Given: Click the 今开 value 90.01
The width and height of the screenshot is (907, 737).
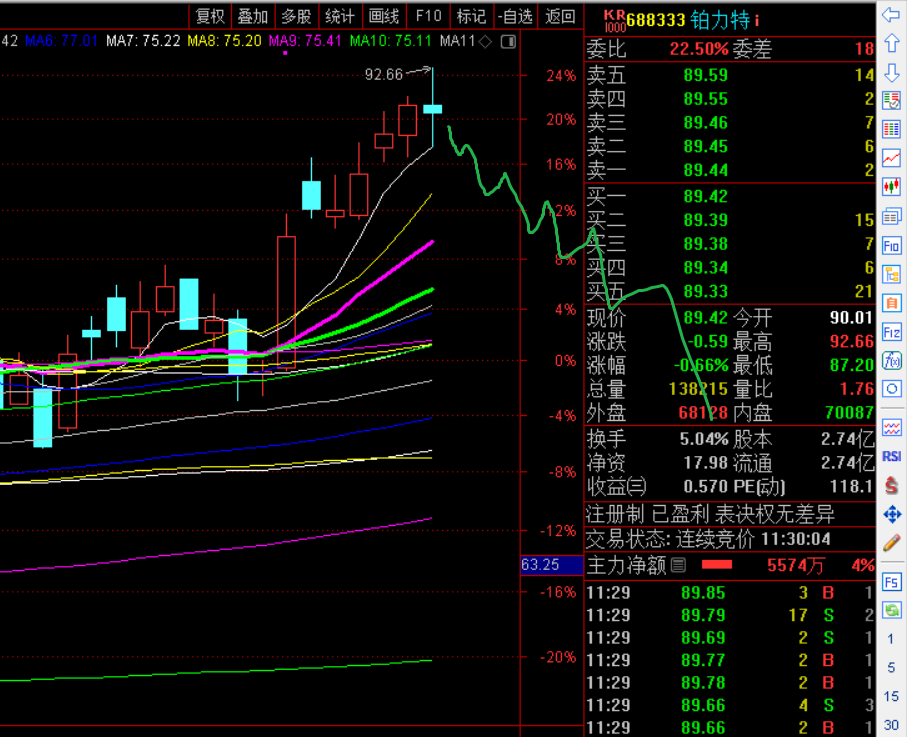Looking at the screenshot, I should (851, 318).
